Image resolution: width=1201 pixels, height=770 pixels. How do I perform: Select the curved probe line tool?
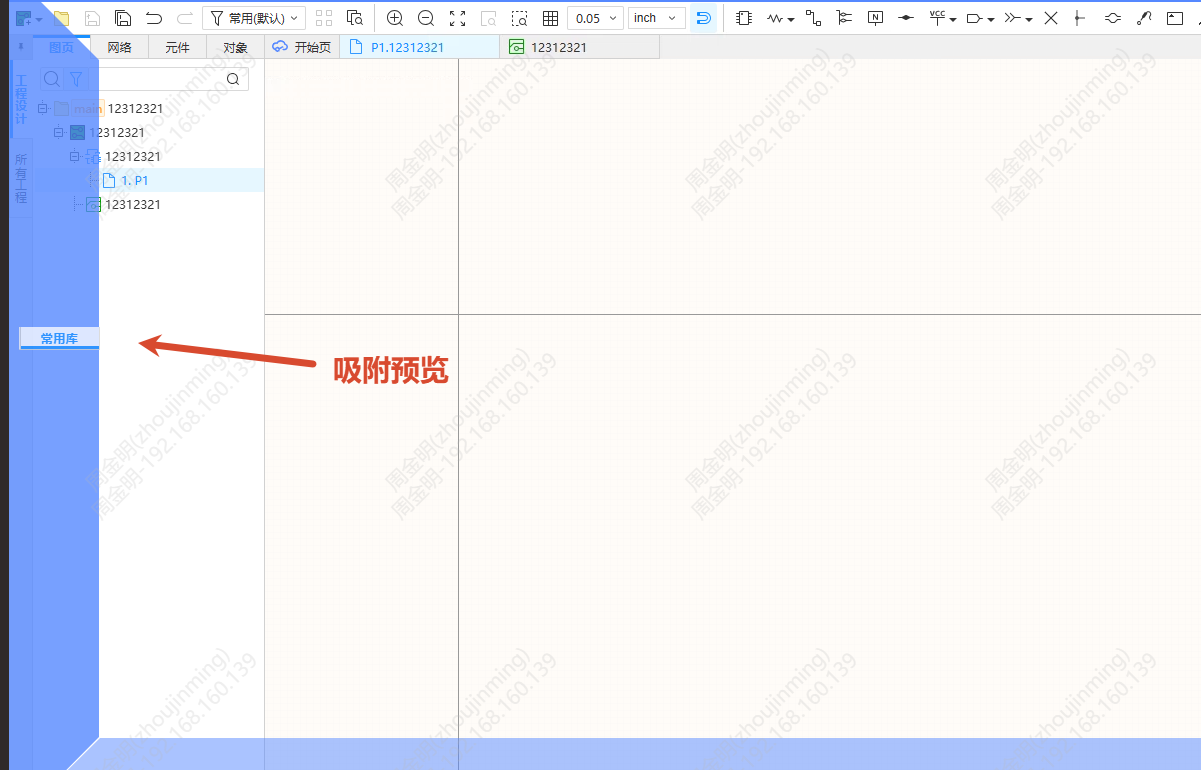[1144, 18]
